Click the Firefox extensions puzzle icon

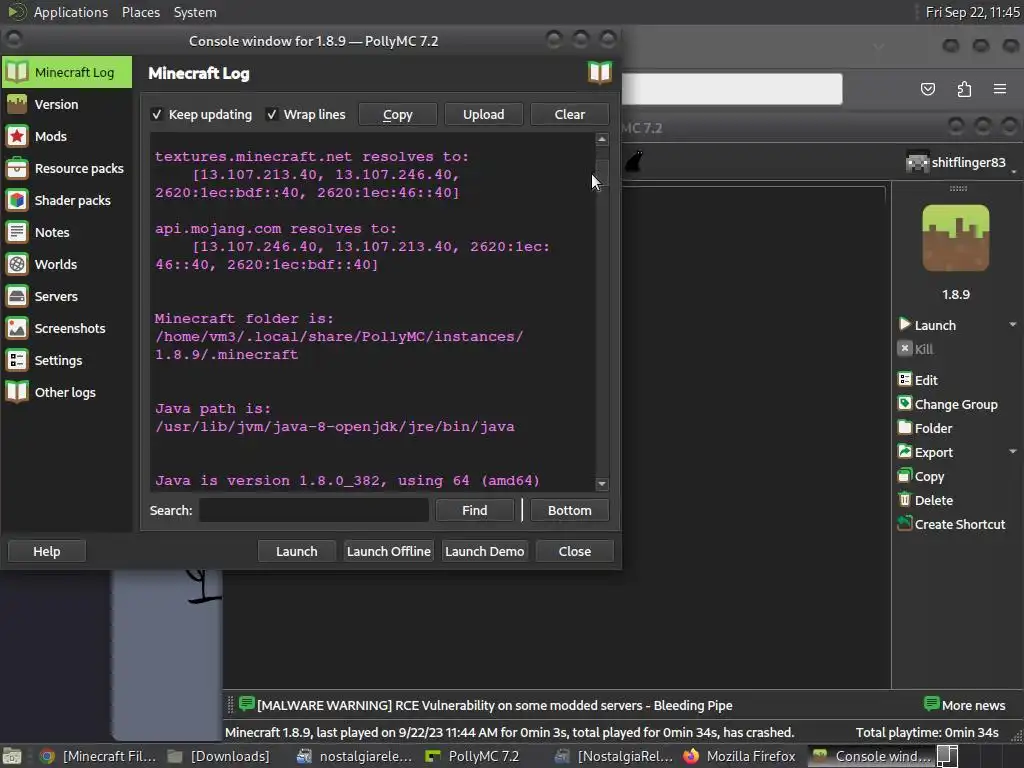pyautogui.click(x=964, y=89)
